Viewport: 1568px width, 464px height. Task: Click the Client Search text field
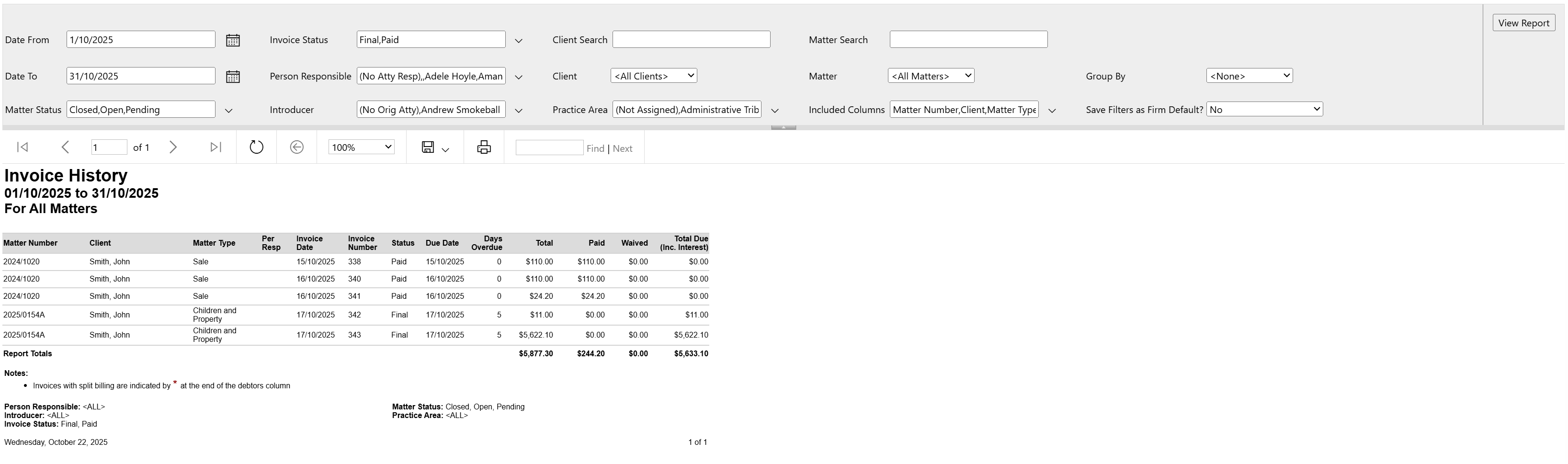tap(691, 40)
